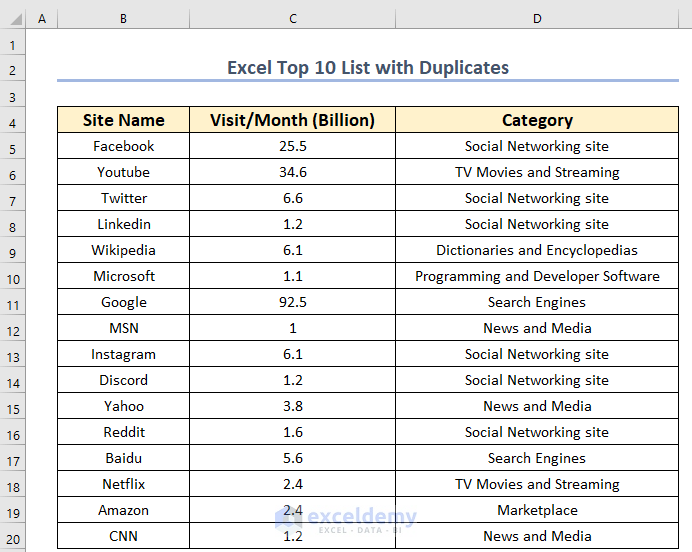Click the value 5.6 for Baidu
The height and width of the screenshot is (552, 692).
tap(293, 458)
